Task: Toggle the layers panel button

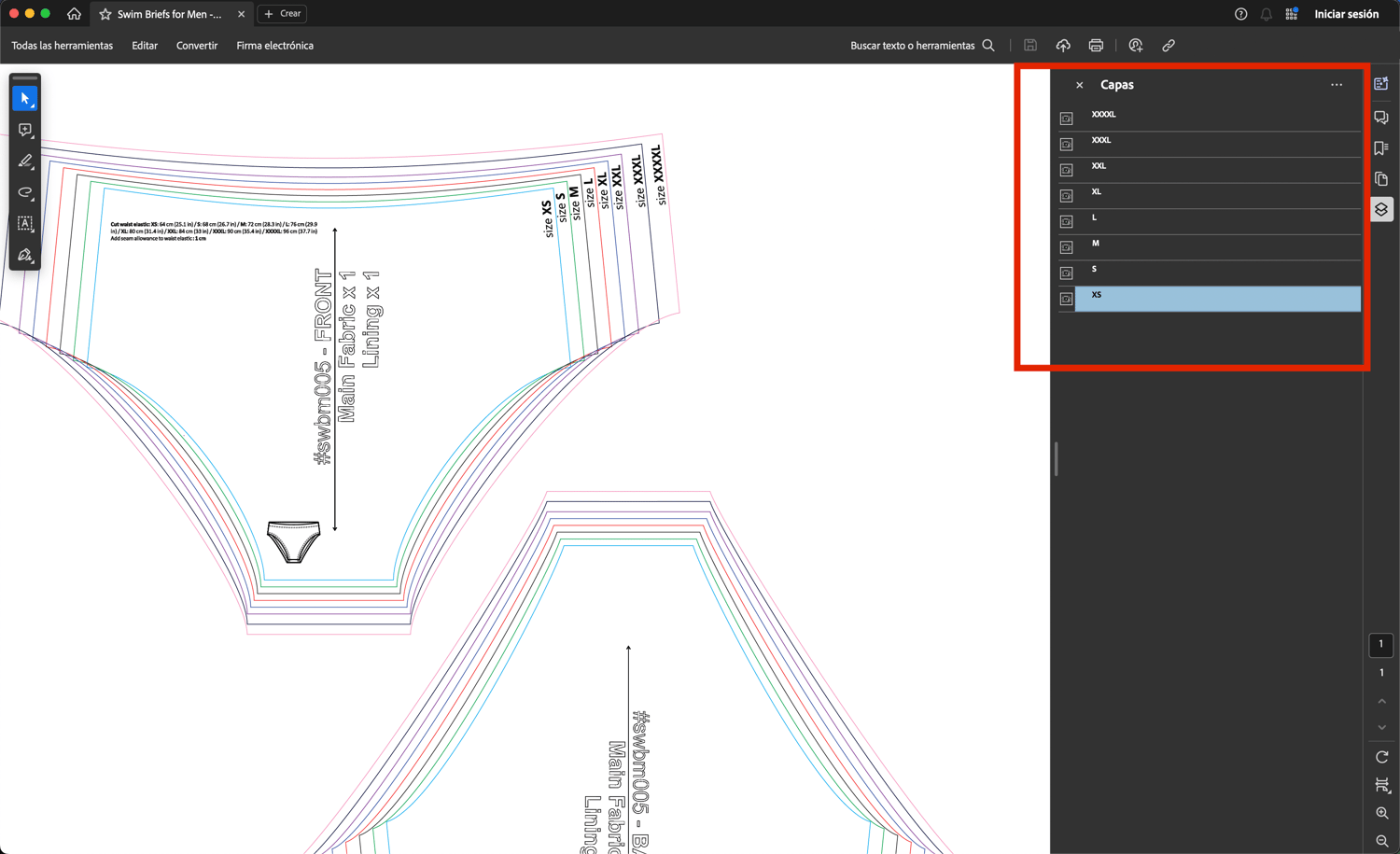Action: (1381, 210)
